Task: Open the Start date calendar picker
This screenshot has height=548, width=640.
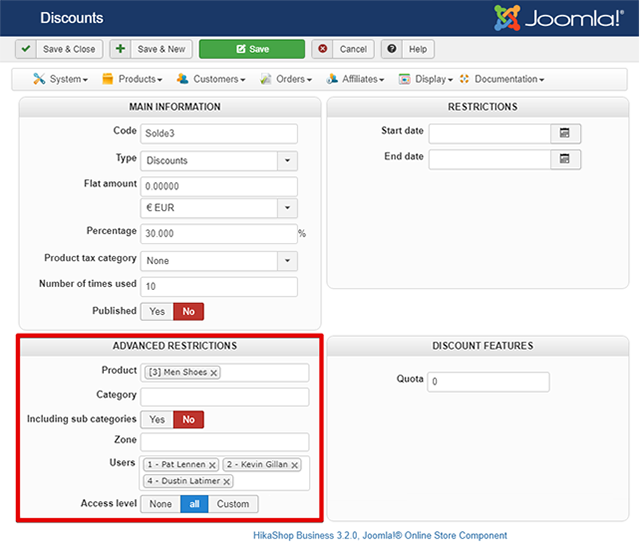Action: pyautogui.click(x=565, y=133)
